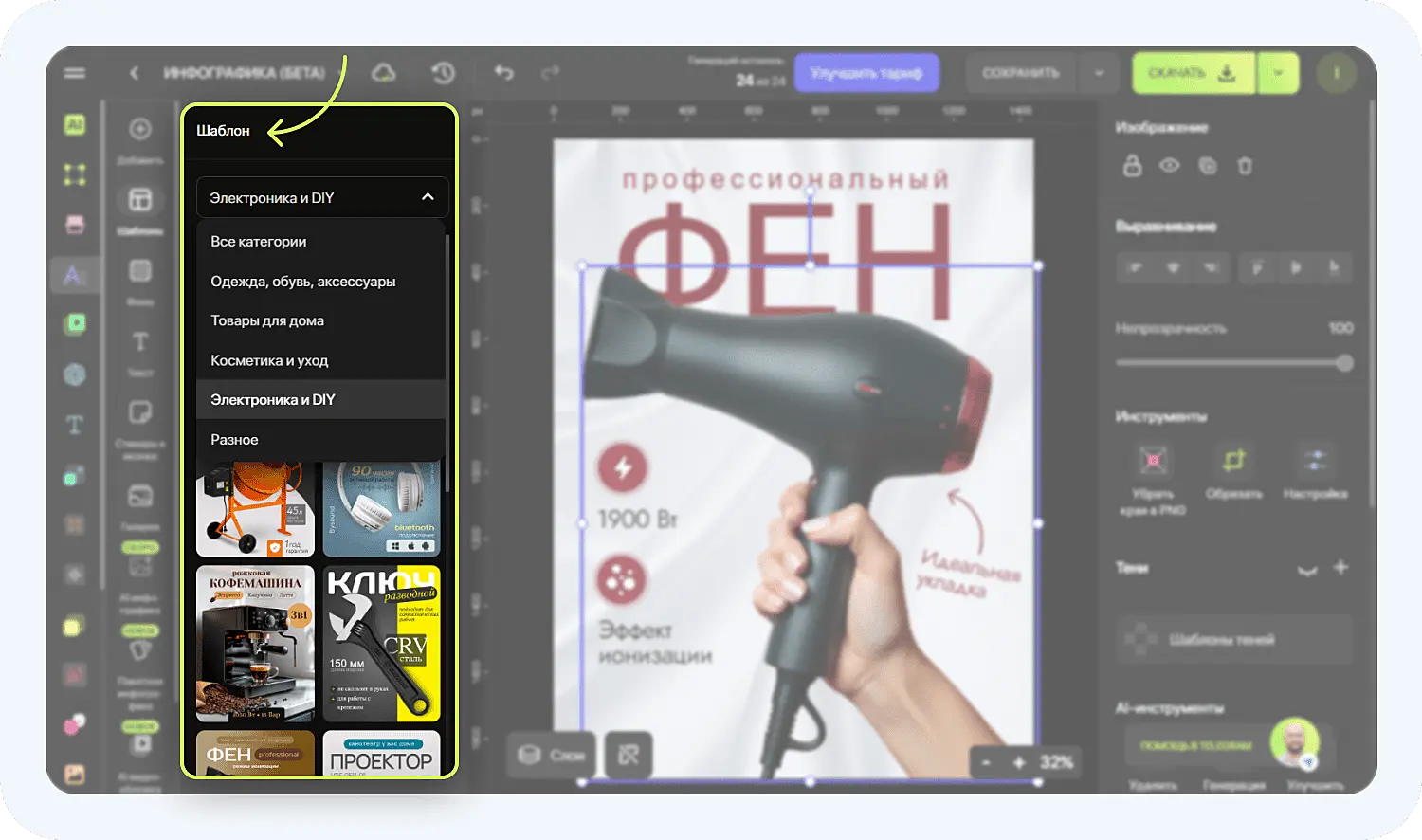Select the Эффект ионизации text on canvas

pyautogui.click(x=655, y=643)
